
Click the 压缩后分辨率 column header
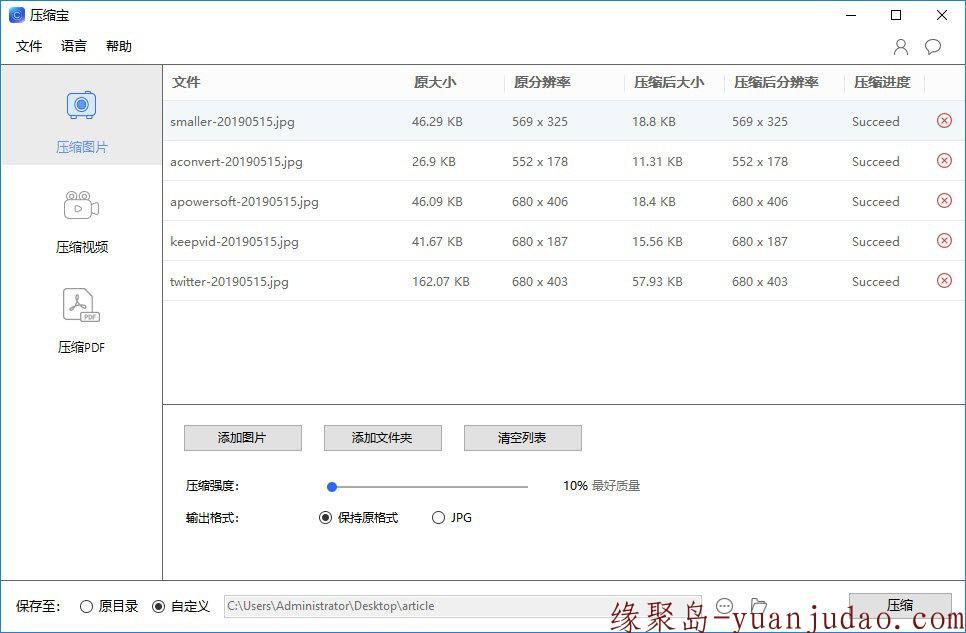[x=776, y=82]
